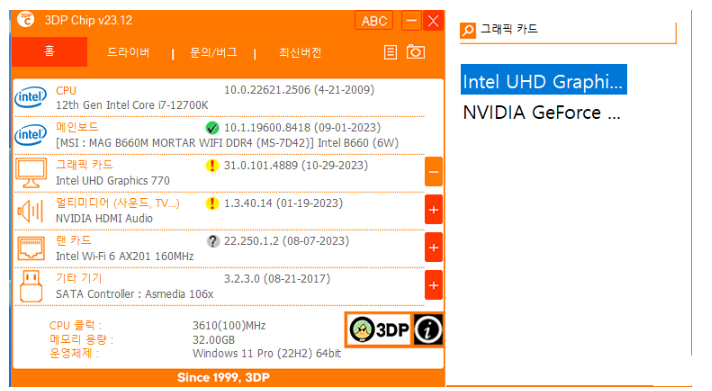Click the monitor icon for 그래픽 카드
Screen dimensions: 712x391
pos(30,173)
